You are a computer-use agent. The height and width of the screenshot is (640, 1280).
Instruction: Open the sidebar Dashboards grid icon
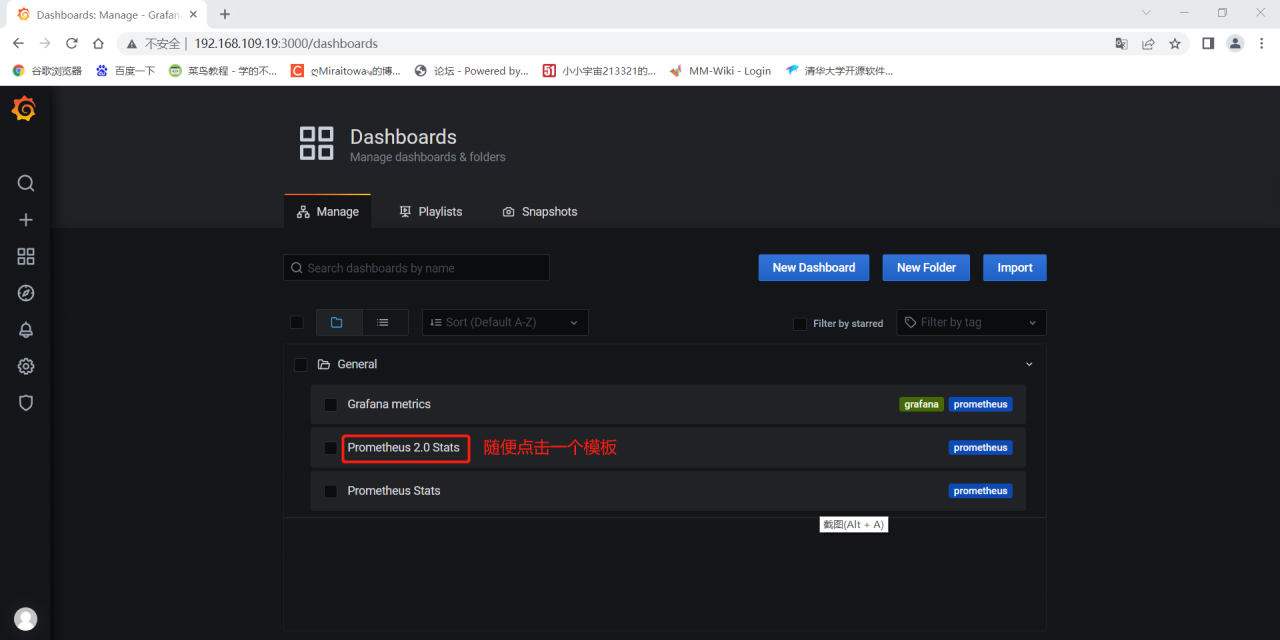point(26,257)
